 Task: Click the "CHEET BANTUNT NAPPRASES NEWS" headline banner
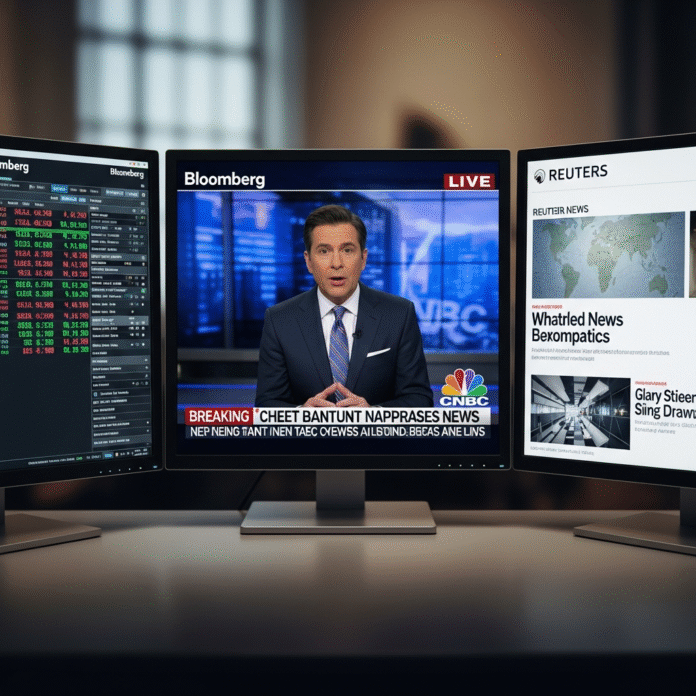pos(372,415)
